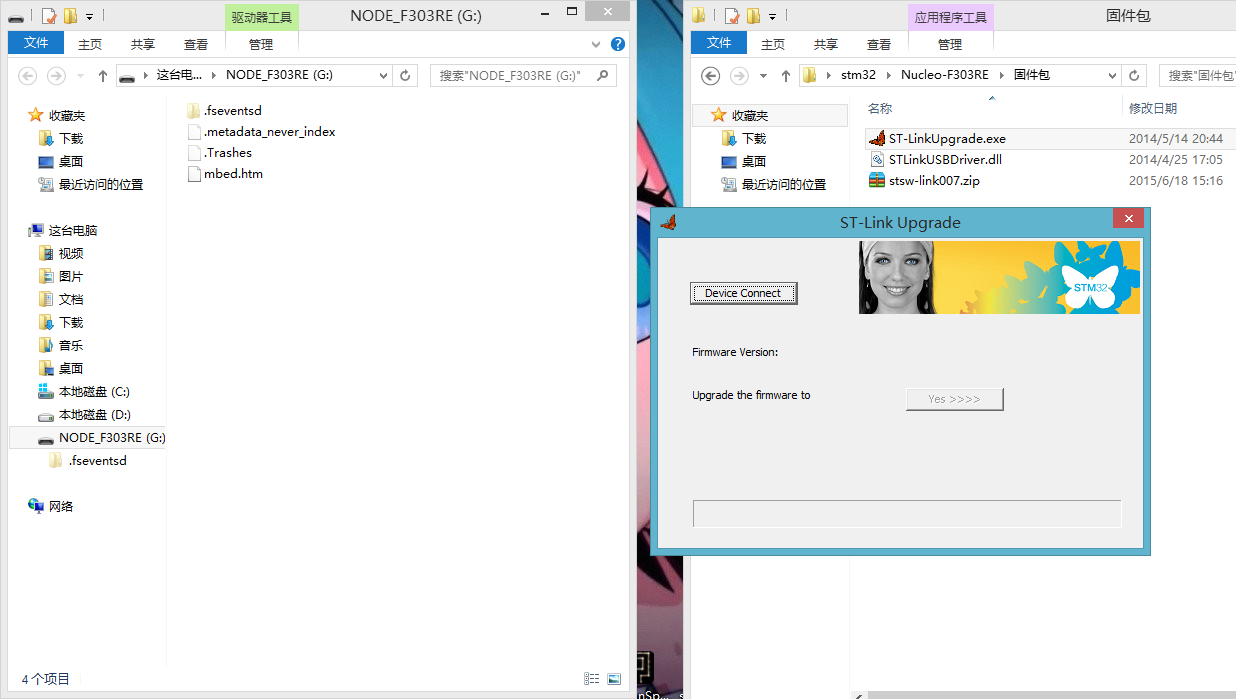
Task: Click Nucleo-F303RE in the address breadcrumb
Action: coord(944,75)
